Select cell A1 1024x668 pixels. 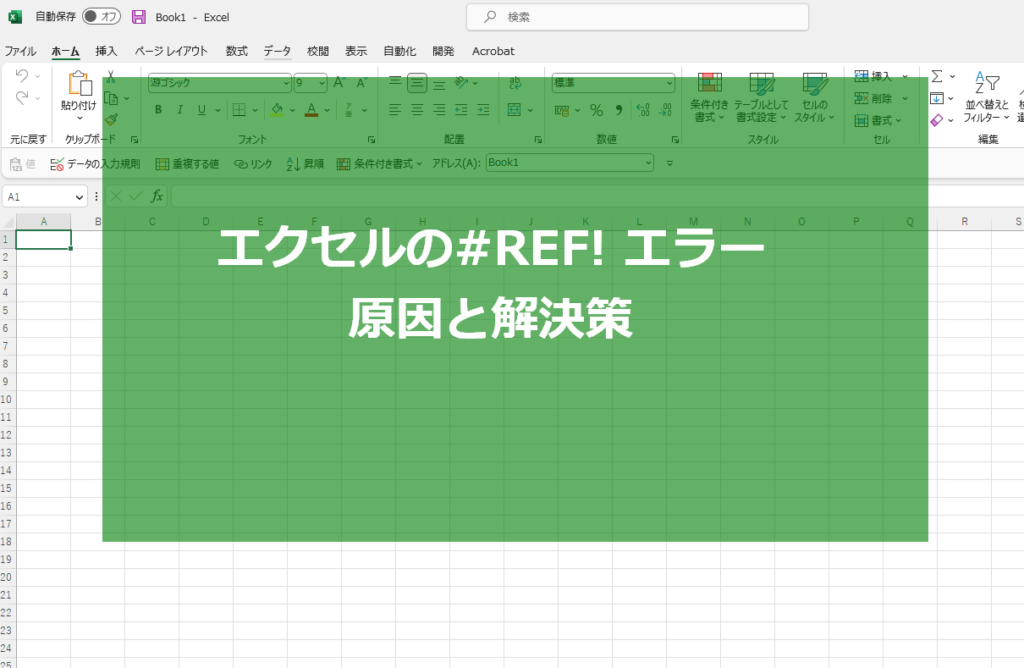(x=44, y=240)
